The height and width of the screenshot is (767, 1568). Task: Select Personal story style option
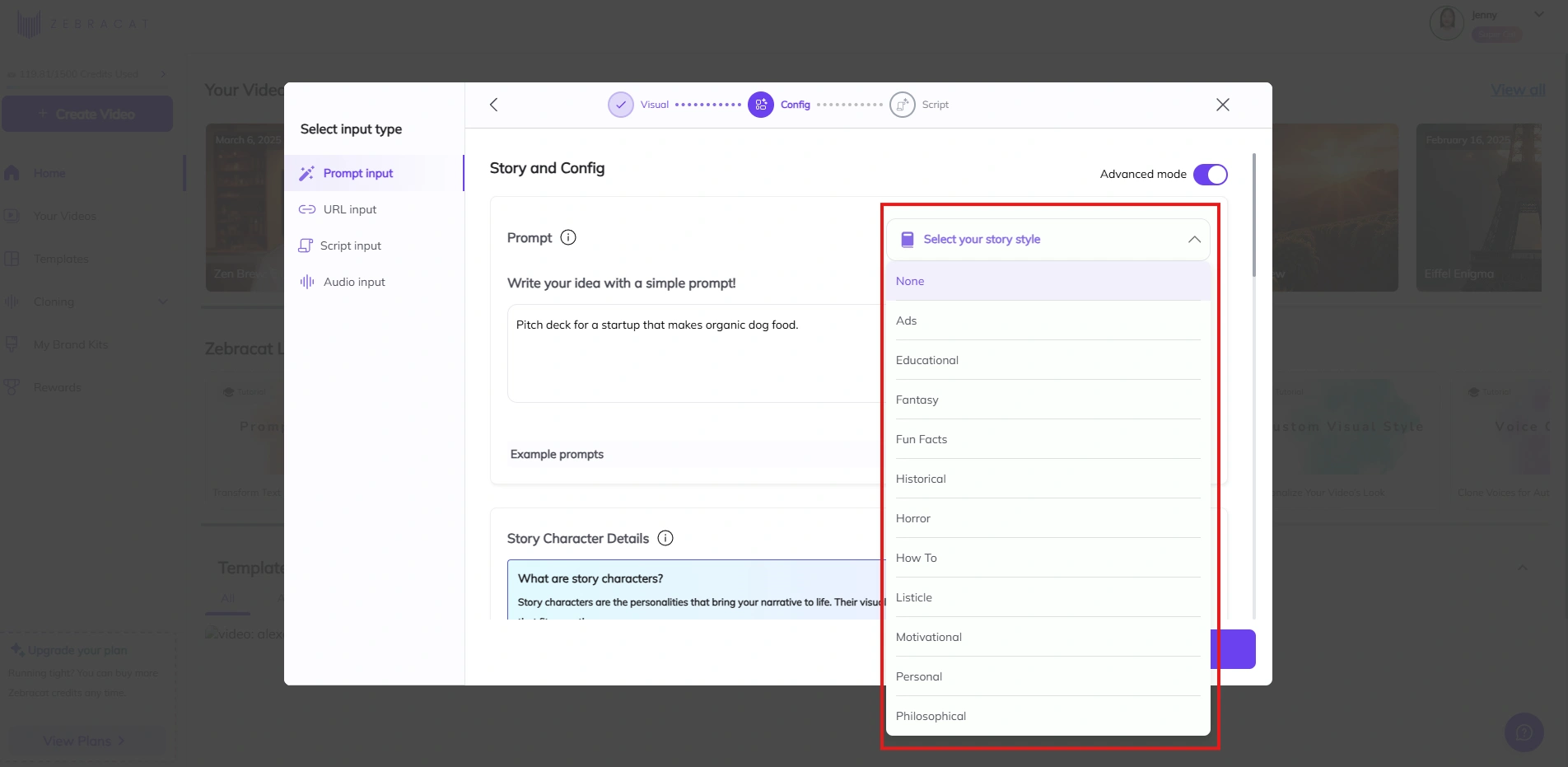[1048, 676]
